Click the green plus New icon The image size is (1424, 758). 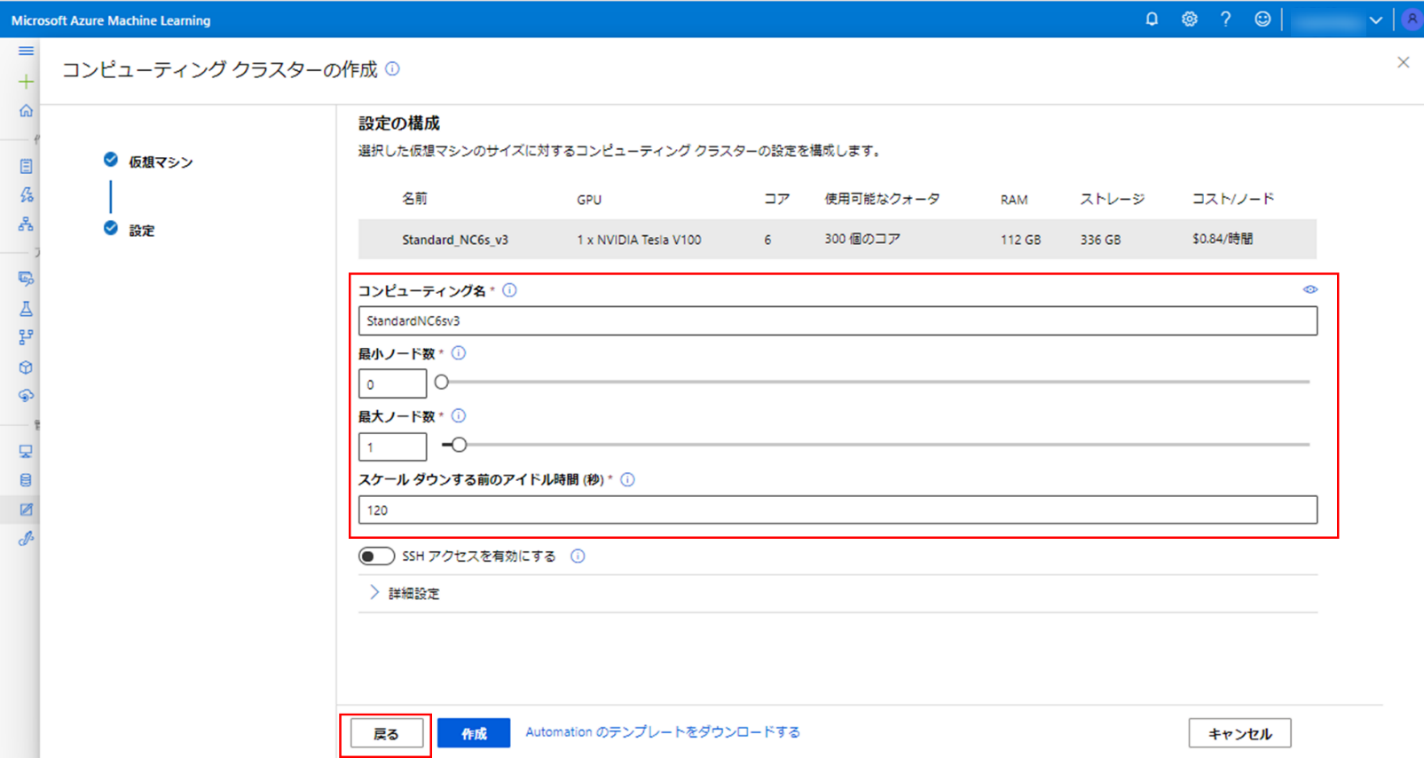[x=26, y=82]
